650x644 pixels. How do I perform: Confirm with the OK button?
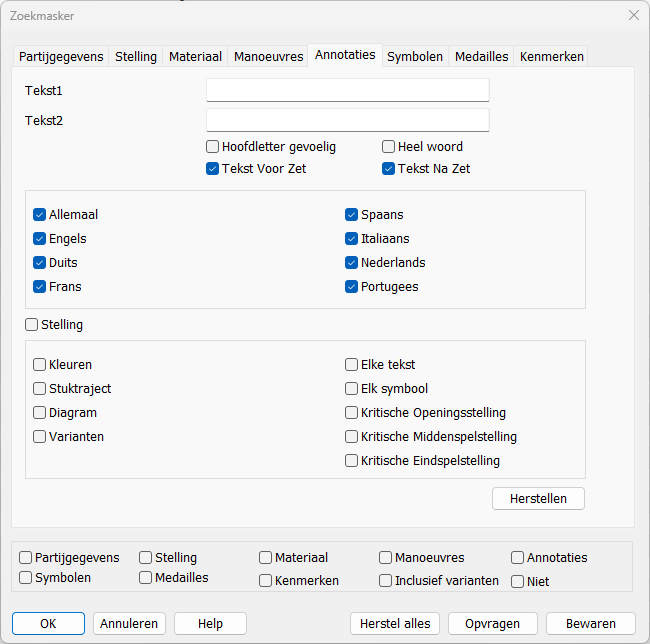pos(48,623)
